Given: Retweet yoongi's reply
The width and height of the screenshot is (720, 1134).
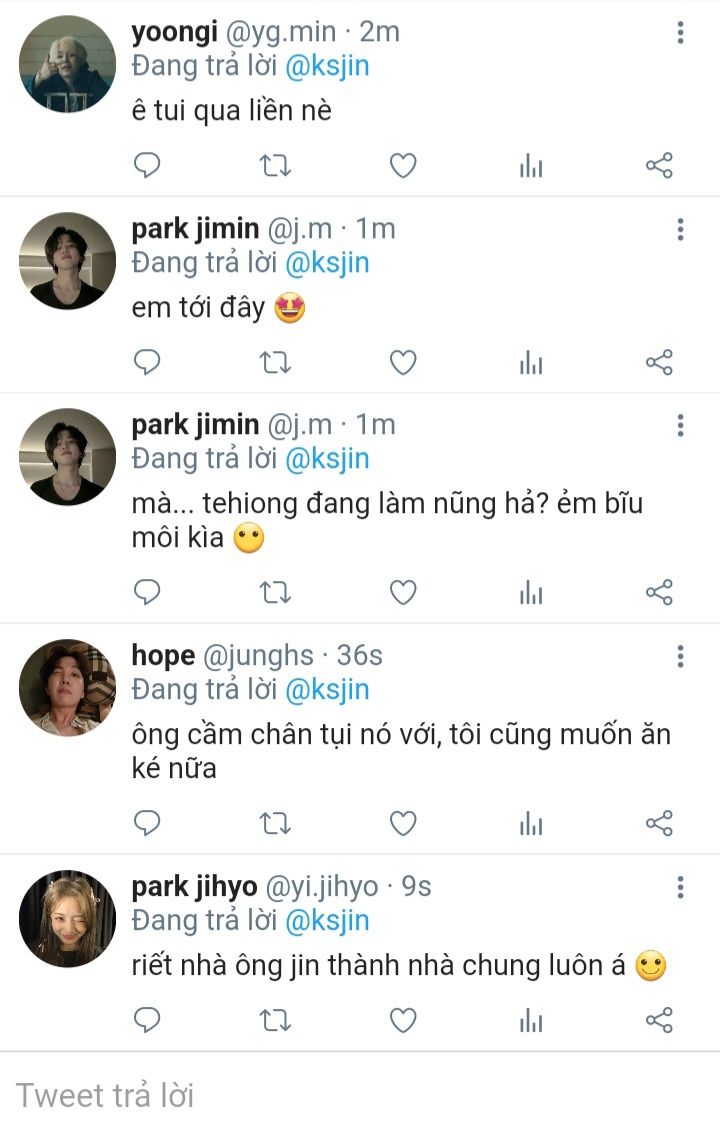Looking at the screenshot, I should [275, 166].
